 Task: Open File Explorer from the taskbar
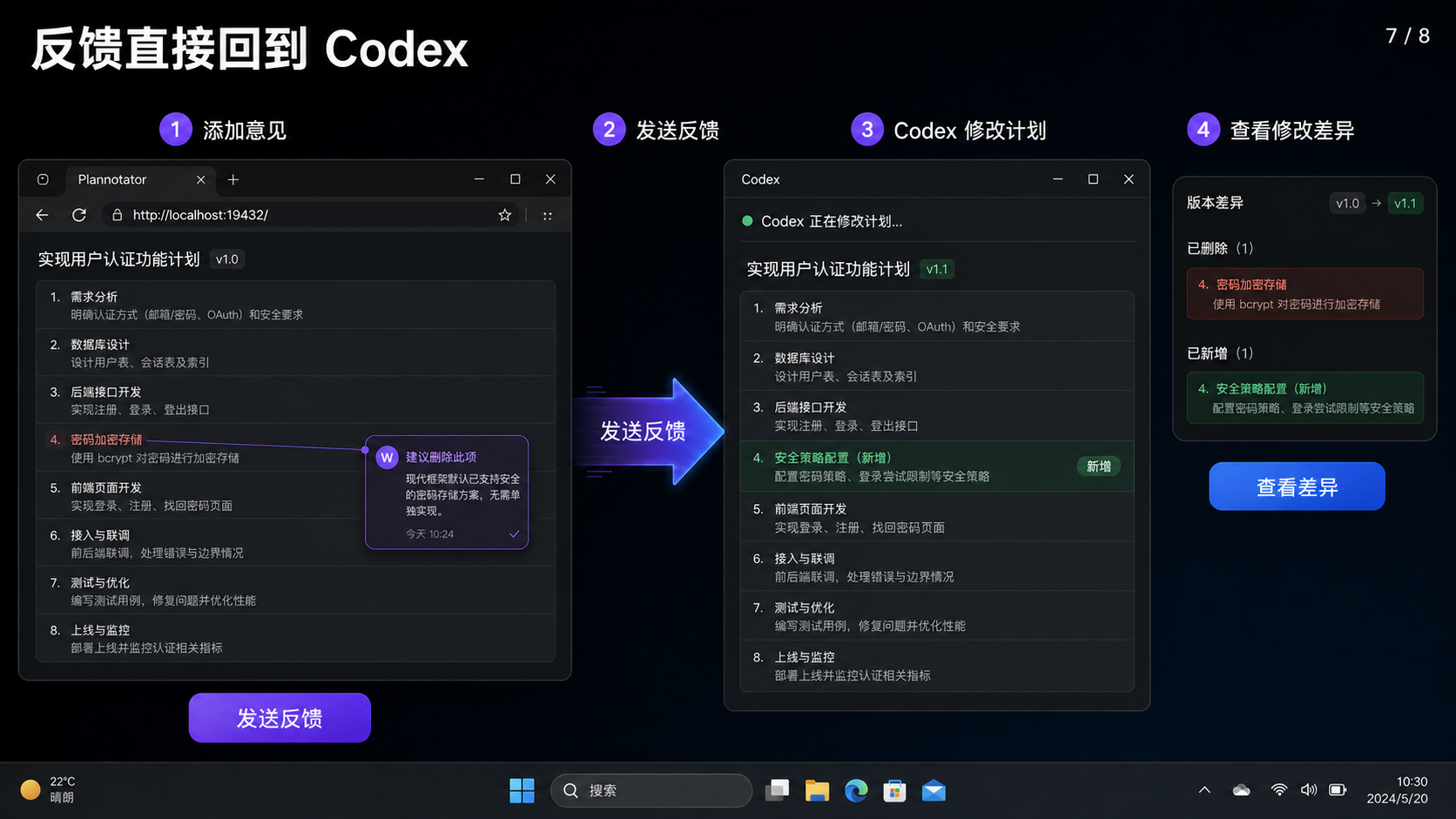[x=817, y=790]
